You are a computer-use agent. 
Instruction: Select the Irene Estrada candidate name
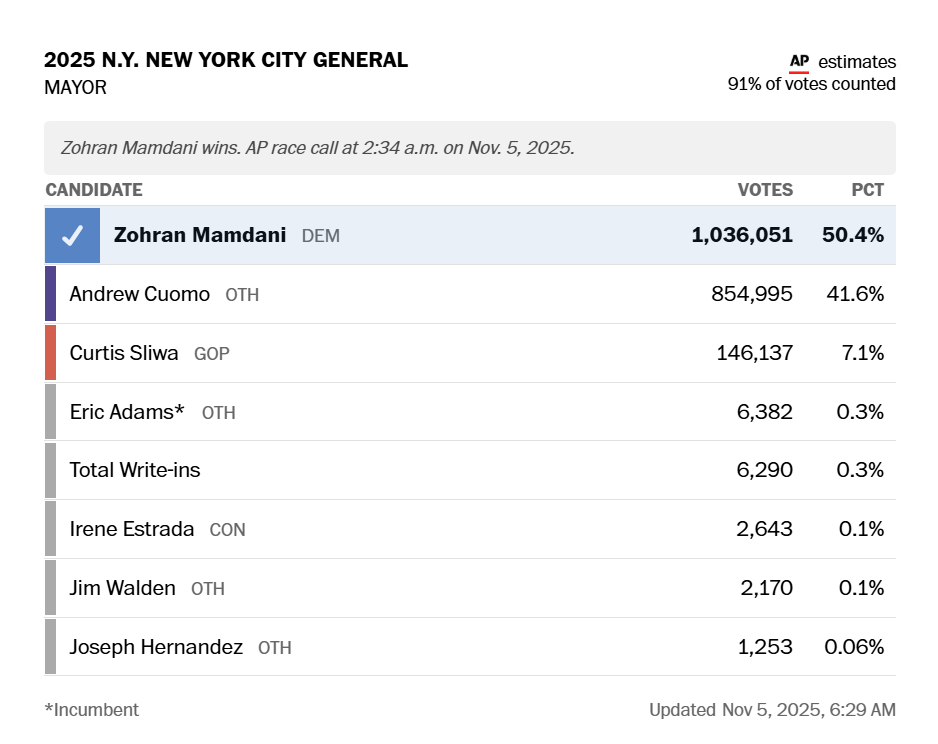pos(132,529)
